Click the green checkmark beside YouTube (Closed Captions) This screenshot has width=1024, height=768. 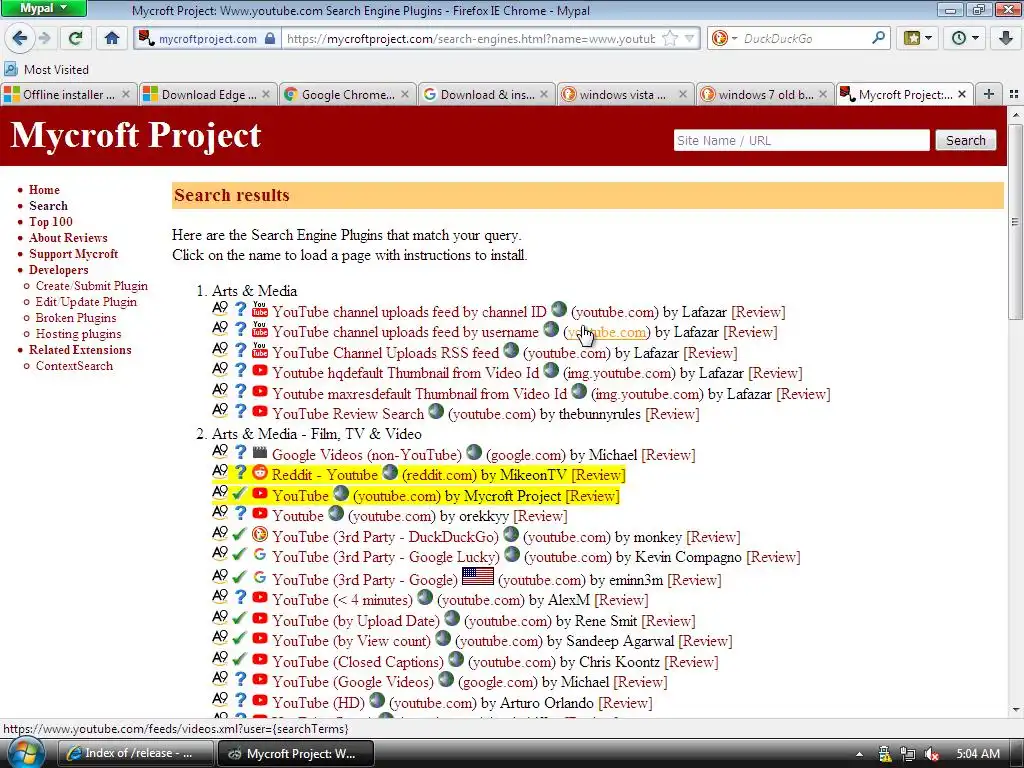(x=240, y=659)
